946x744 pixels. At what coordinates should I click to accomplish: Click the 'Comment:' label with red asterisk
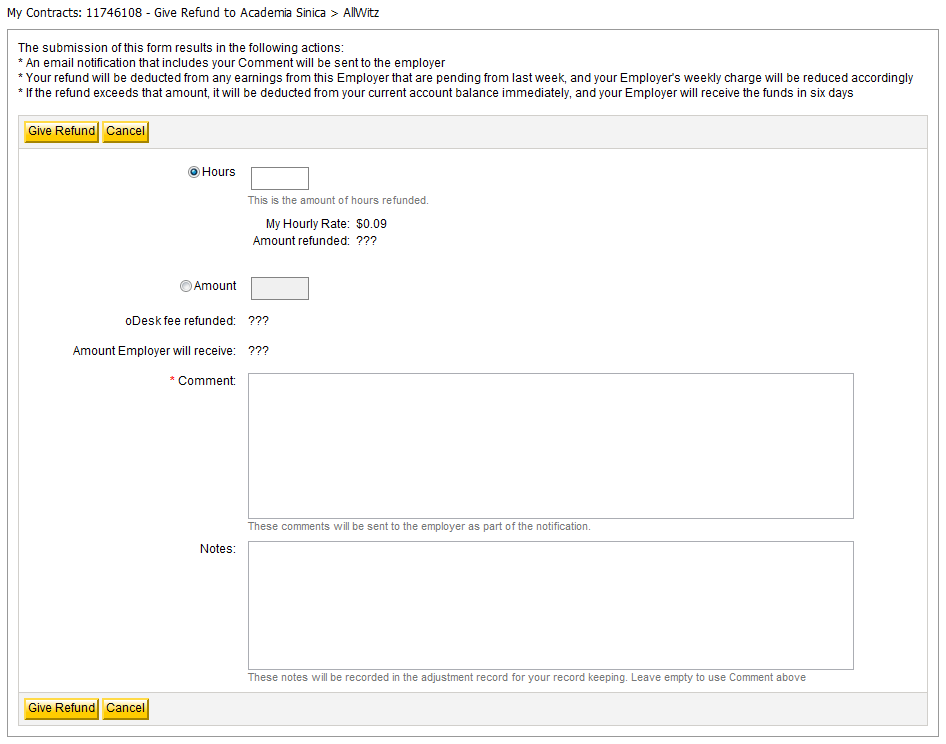point(203,381)
